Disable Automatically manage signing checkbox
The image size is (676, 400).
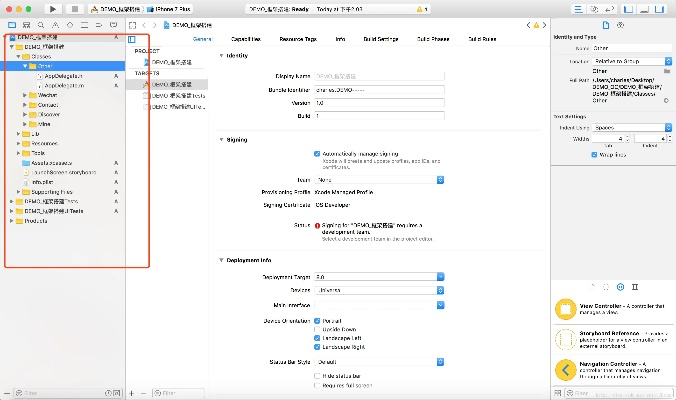pos(317,155)
